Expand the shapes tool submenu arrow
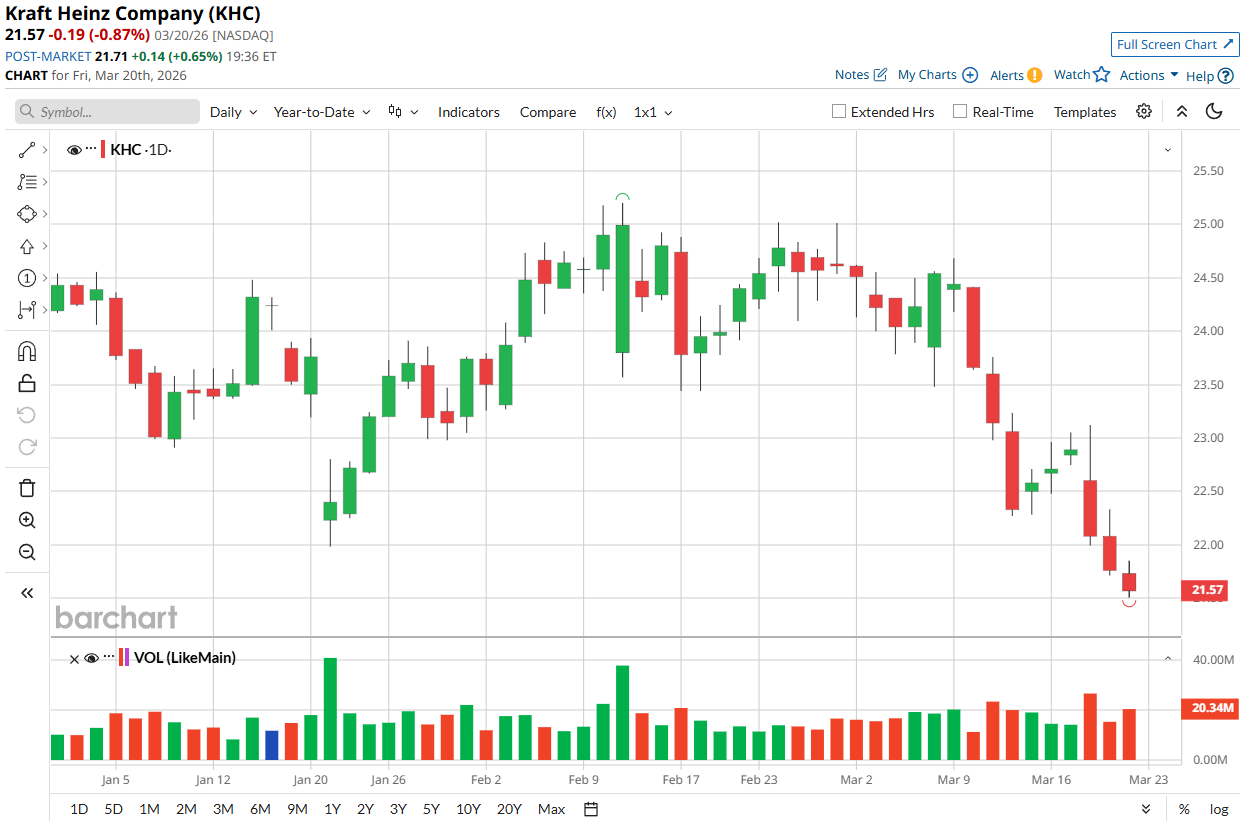 point(45,214)
